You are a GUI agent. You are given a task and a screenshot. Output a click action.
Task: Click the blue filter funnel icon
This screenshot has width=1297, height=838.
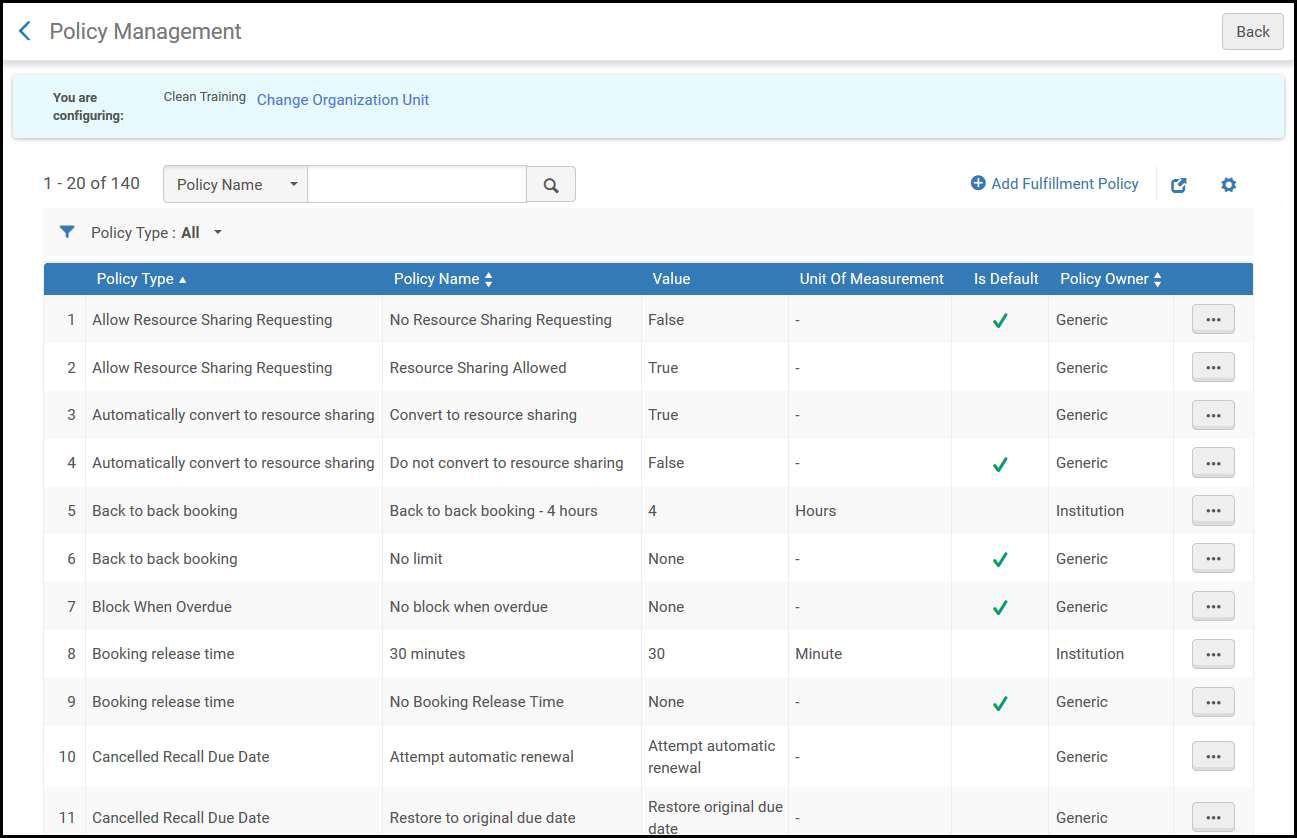tap(67, 232)
